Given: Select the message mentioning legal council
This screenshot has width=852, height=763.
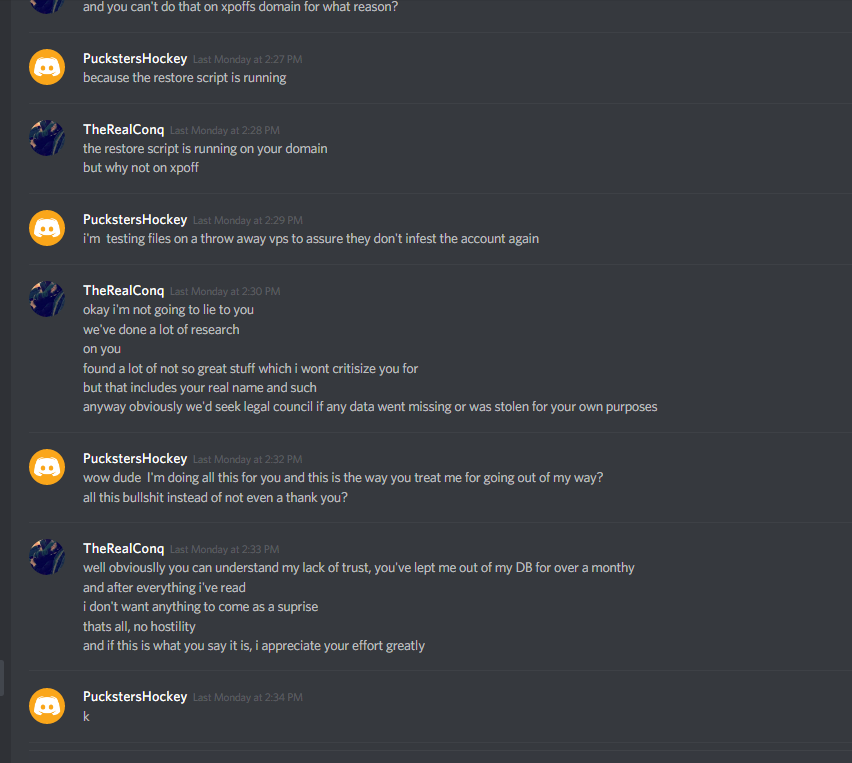Looking at the screenshot, I should tap(370, 407).
